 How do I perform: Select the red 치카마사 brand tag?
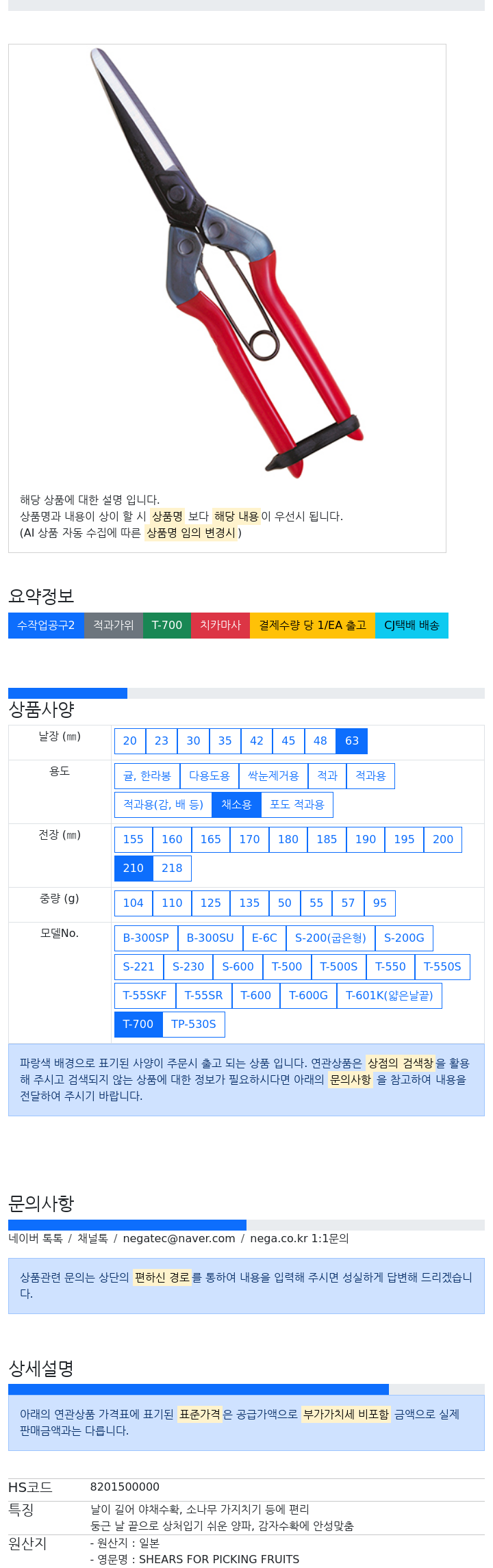[220, 626]
